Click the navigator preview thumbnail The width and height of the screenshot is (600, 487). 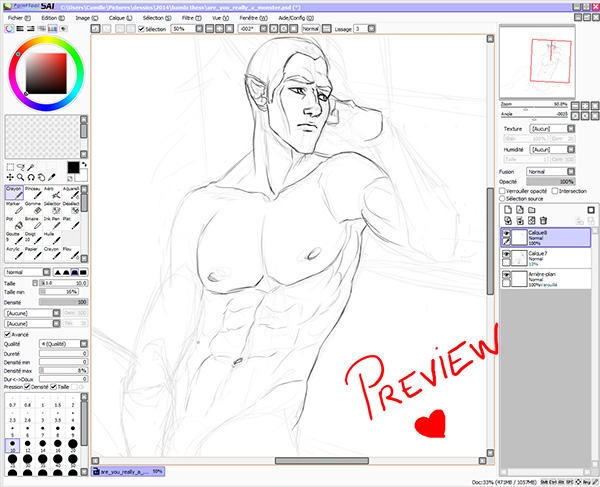537,61
